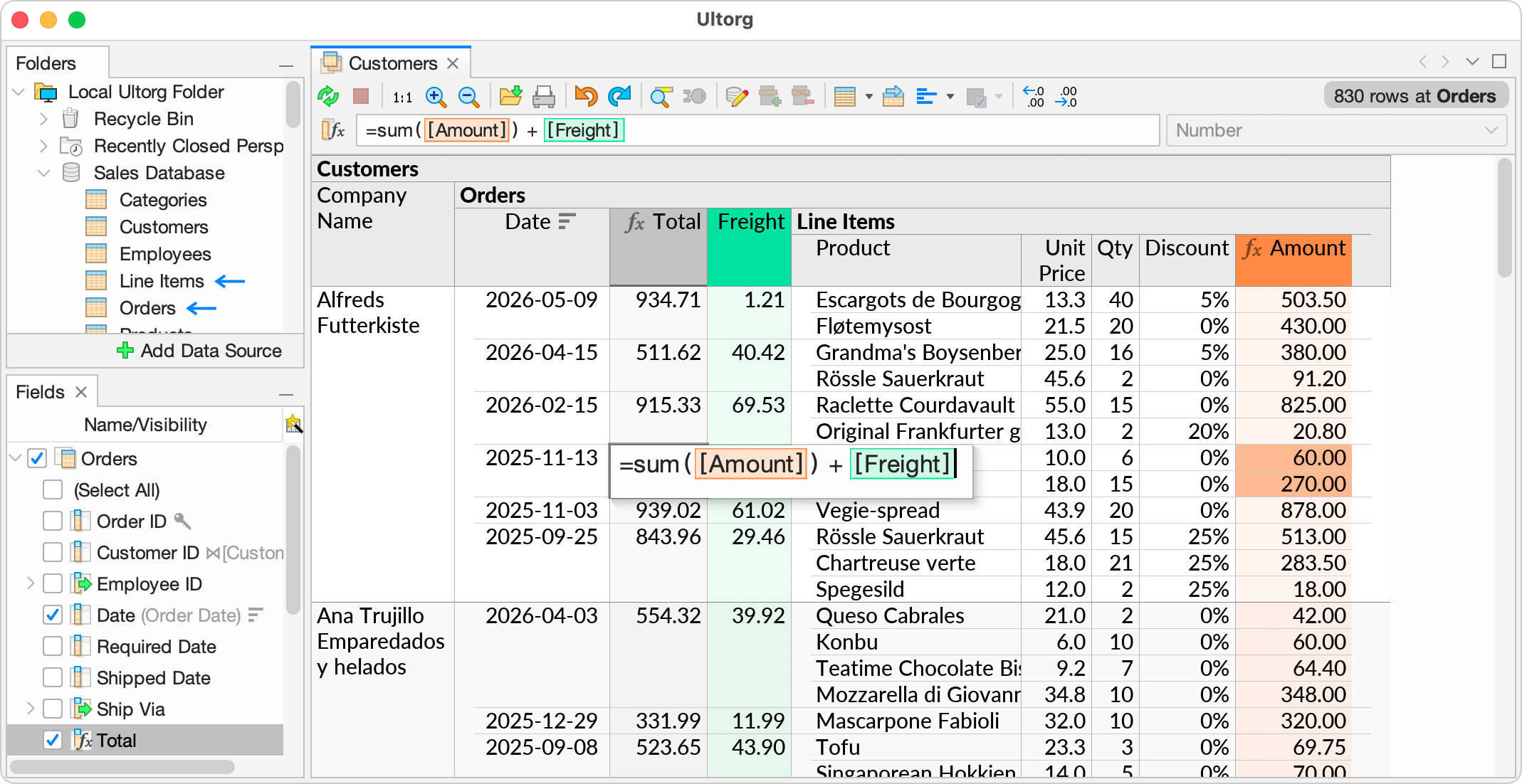Click the zoom in magnifier icon
This screenshot has width=1522, height=784.
point(436,95)
